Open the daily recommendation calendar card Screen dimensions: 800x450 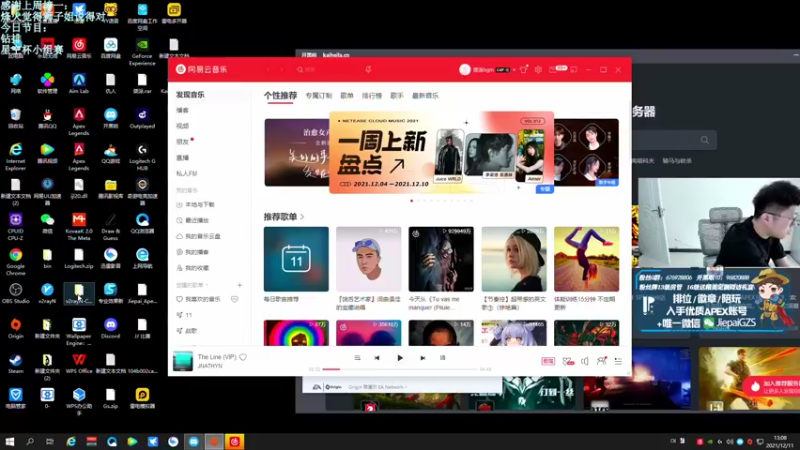click(296, 259)
